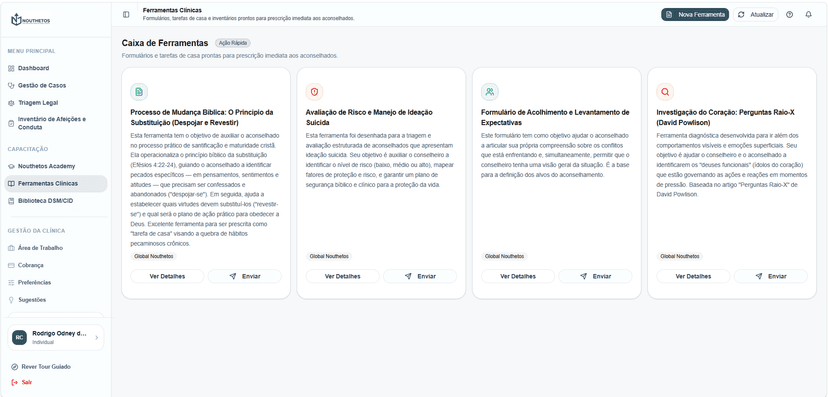Send the Avaliação de Risco tool
Screen dimensions: 828x397
click(420, 276)
